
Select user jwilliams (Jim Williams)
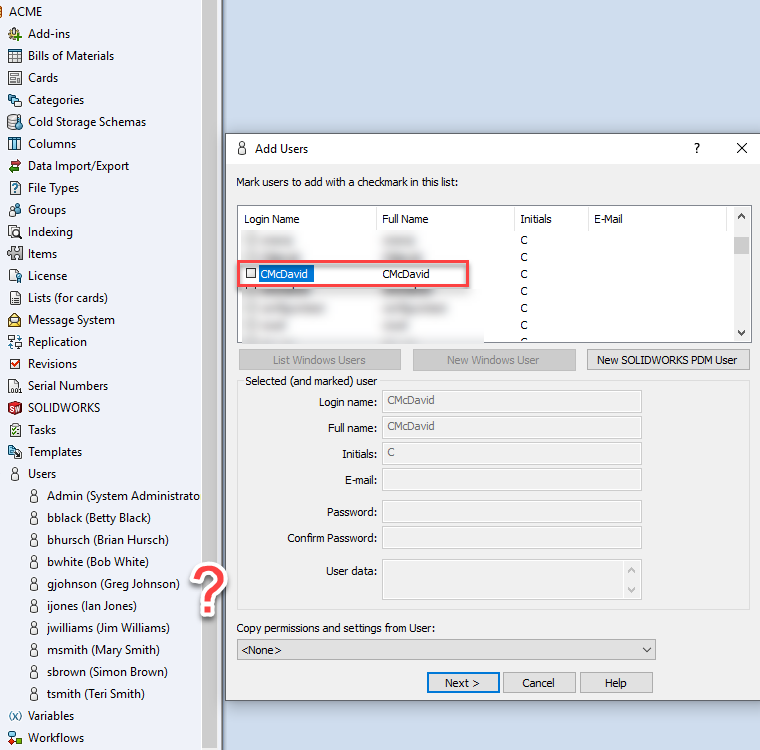click(108, 628)
